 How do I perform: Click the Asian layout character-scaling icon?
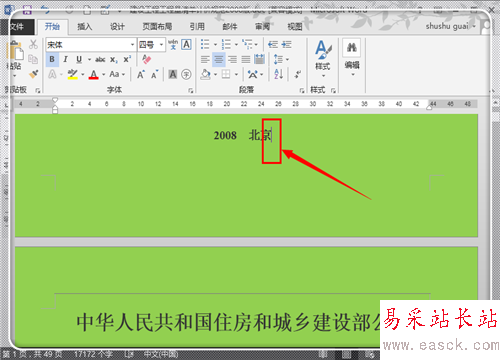253,74
